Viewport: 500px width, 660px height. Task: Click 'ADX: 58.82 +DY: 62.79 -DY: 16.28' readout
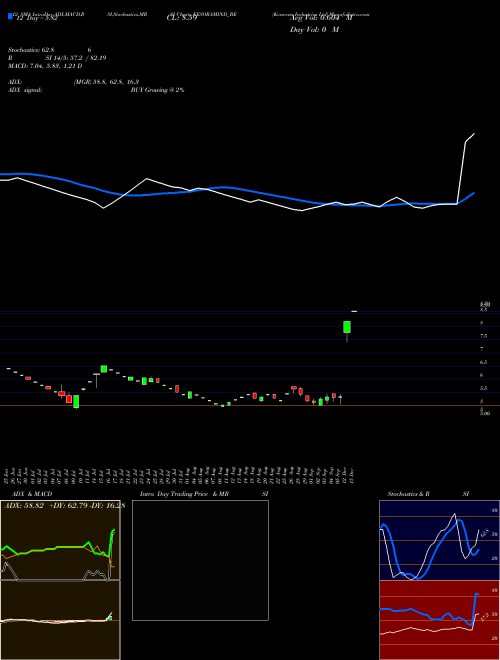pos(64,505)
